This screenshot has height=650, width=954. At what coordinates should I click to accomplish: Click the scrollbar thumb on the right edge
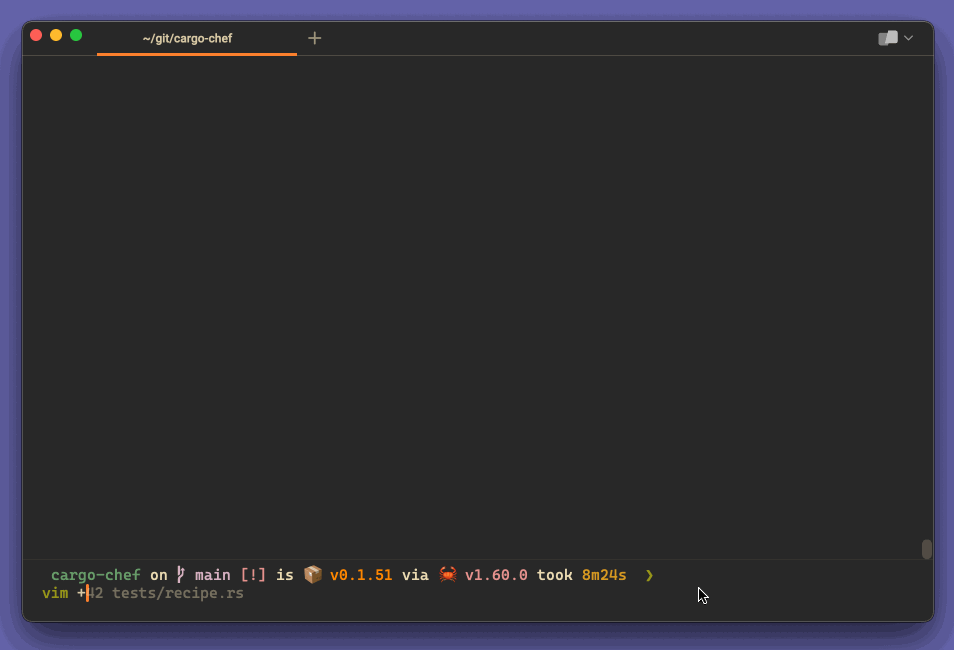[925, 548]
